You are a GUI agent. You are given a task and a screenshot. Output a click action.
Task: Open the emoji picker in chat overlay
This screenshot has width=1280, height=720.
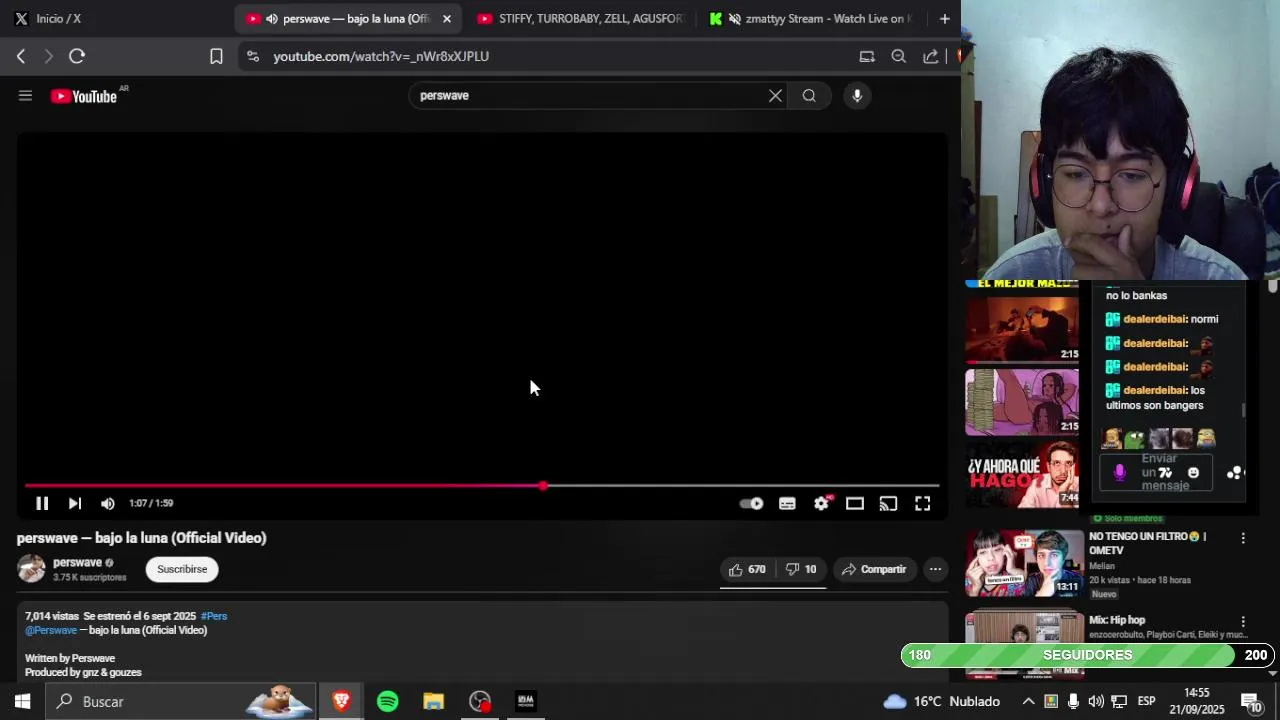click(1193, 473)
